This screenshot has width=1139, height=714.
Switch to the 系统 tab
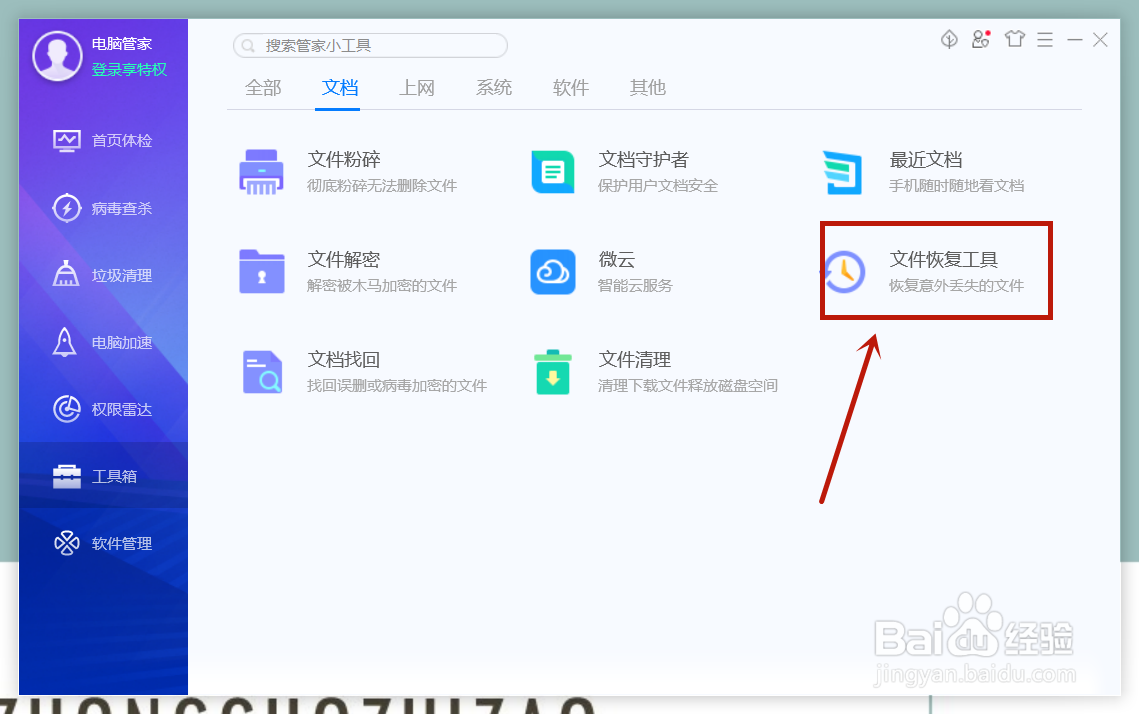click(x=494, y=88)
